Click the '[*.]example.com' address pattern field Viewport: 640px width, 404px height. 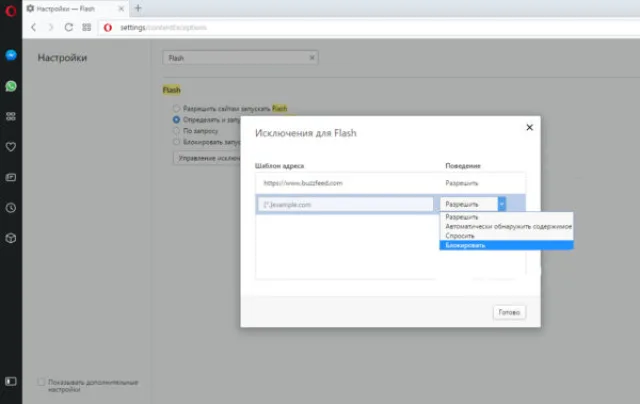coord(345,204)
